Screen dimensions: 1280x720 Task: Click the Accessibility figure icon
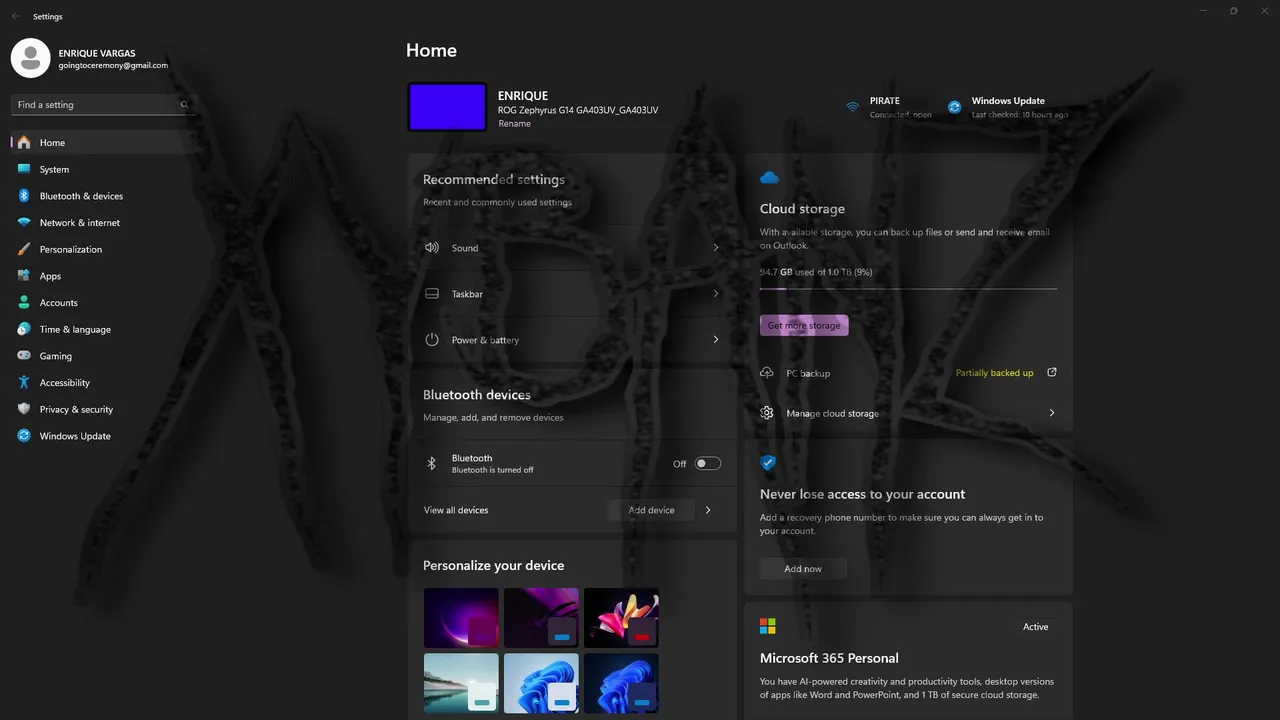pos(24,383)
